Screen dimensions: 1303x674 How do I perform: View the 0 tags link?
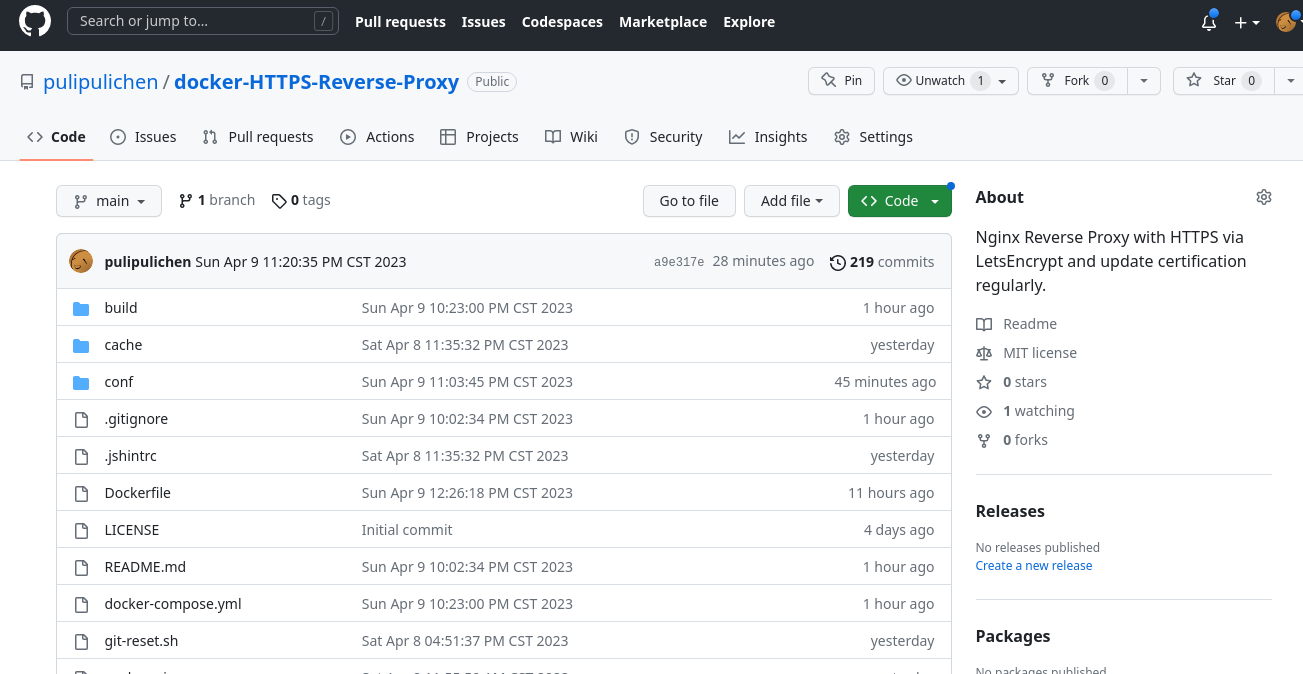301,200
